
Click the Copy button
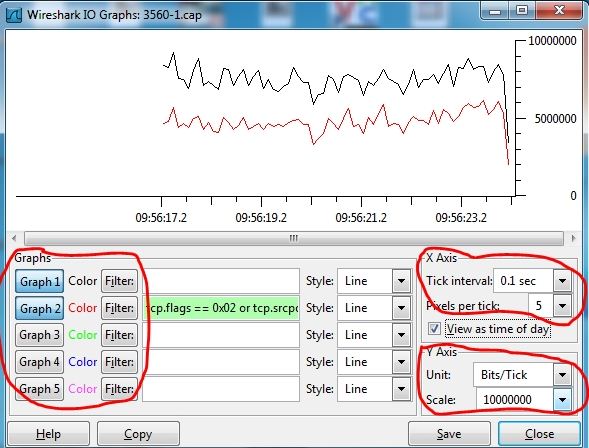point(138,434)
